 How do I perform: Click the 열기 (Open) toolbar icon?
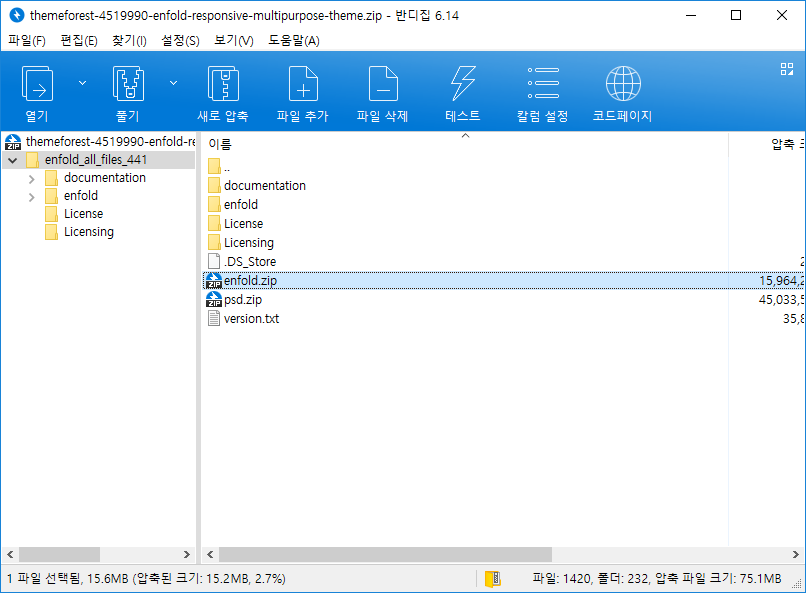tap(37, 85)
